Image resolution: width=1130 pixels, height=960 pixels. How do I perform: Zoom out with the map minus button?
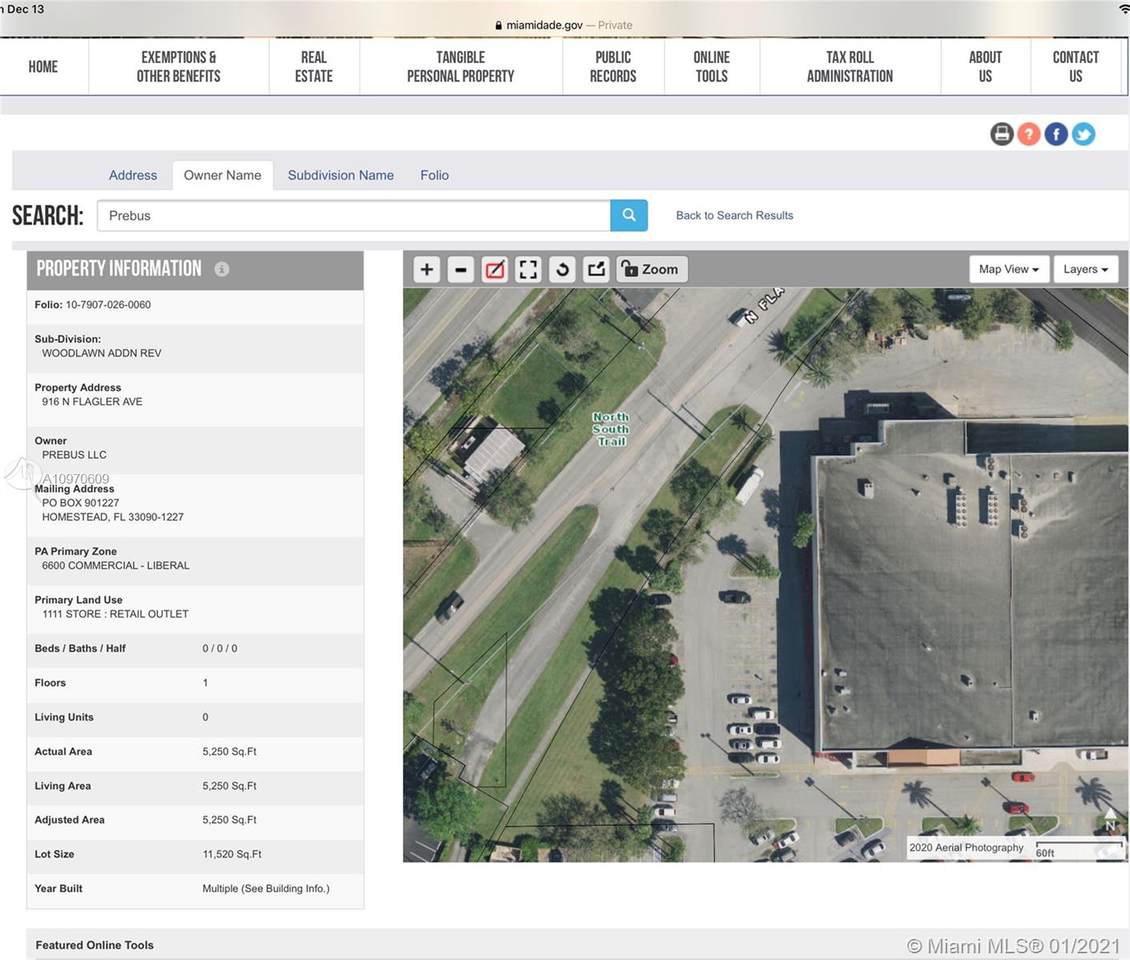(461, 270)
